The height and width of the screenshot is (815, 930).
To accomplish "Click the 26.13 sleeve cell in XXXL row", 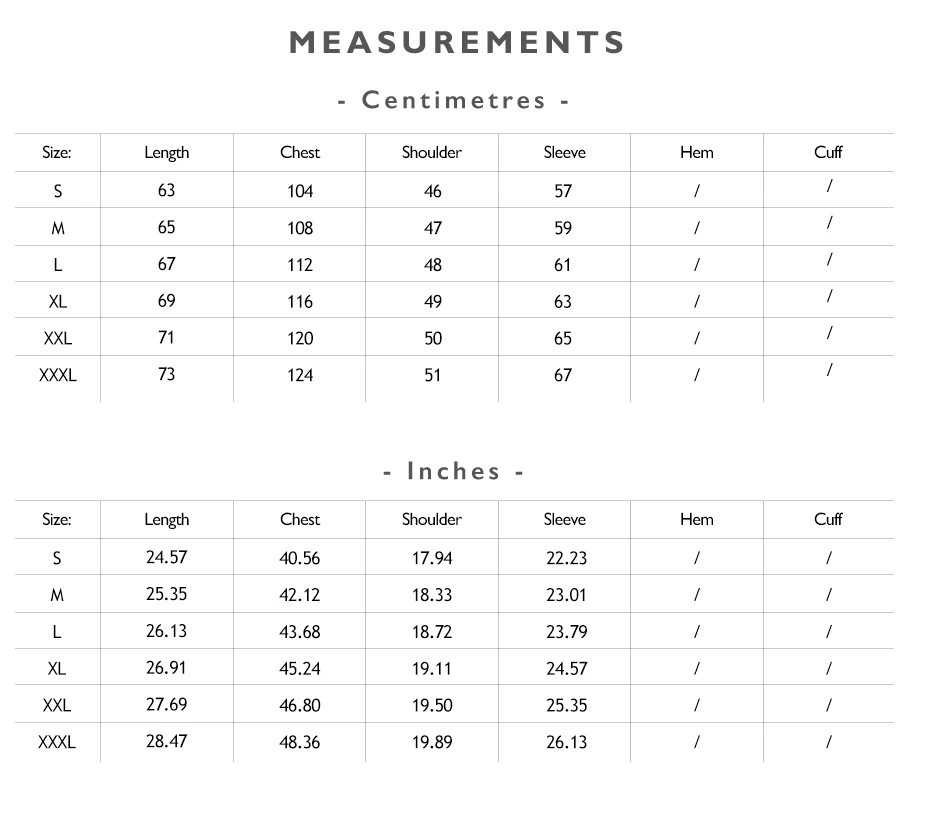I will [x=566, y=743].
